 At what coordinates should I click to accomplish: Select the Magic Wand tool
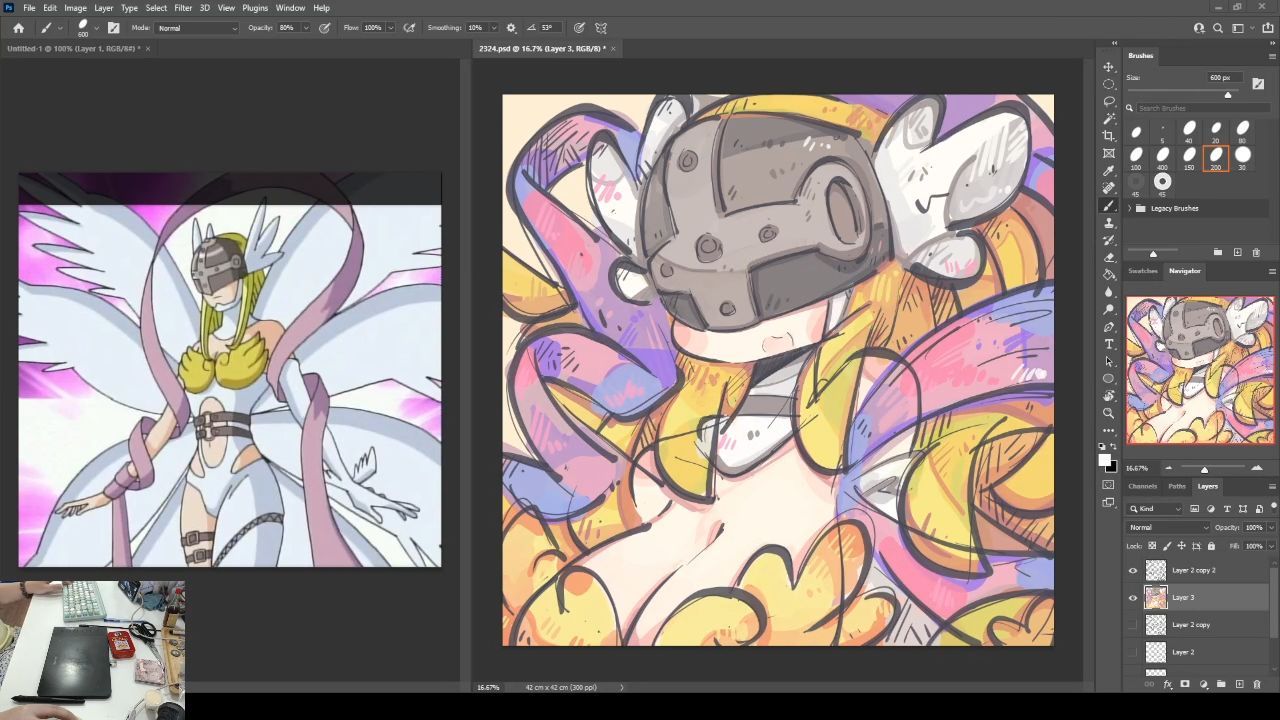(1108, 119)
